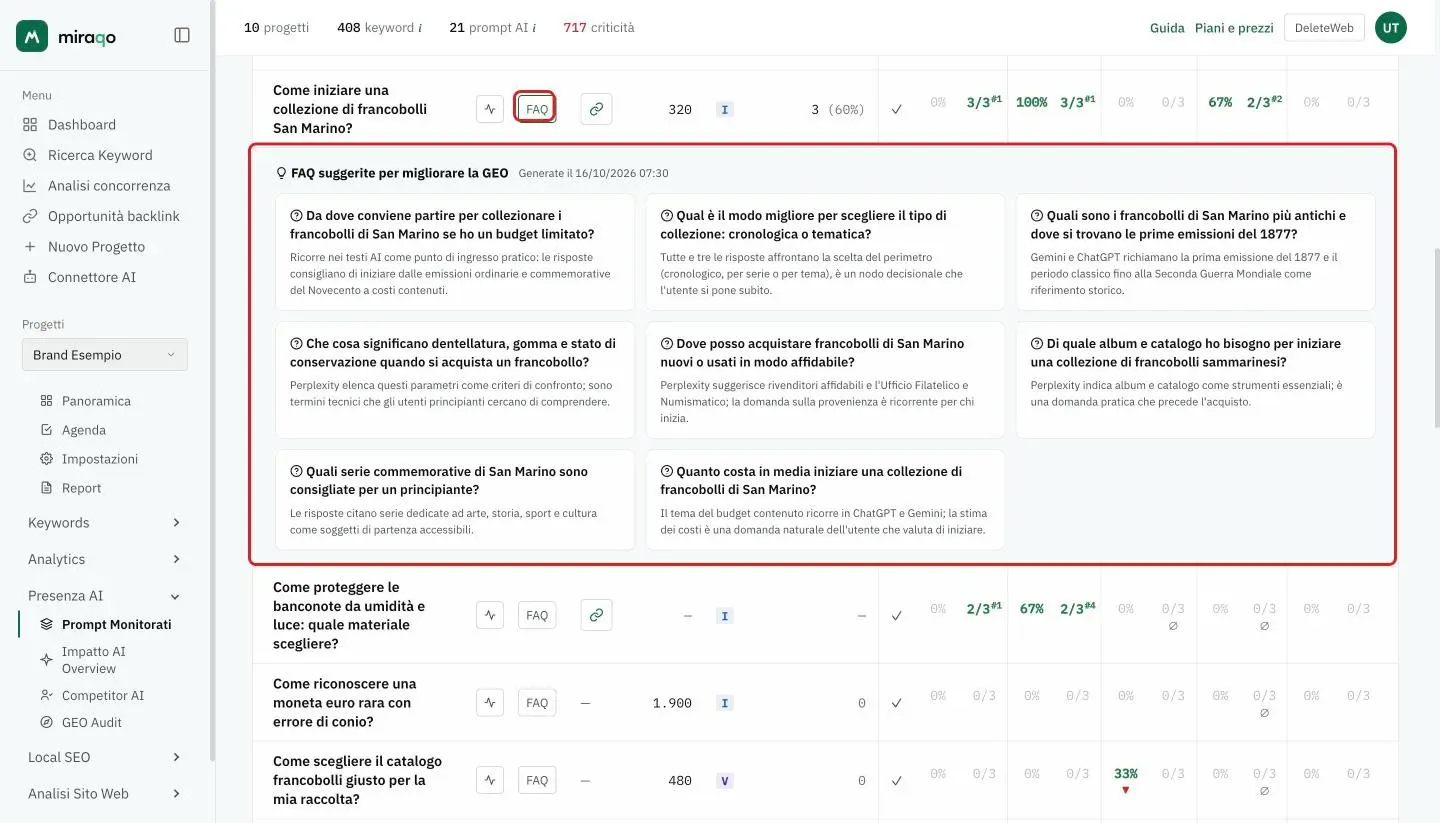
Task: Open FAQ for catalogo francobolli row
Action: [537, 780]
